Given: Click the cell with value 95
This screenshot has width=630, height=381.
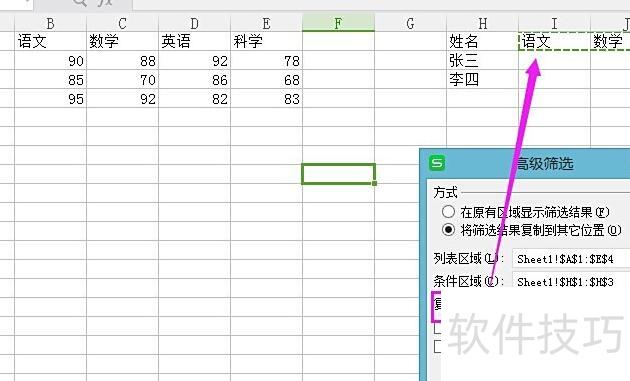Looking at the screenshot, I should click(x=51, y=98).
